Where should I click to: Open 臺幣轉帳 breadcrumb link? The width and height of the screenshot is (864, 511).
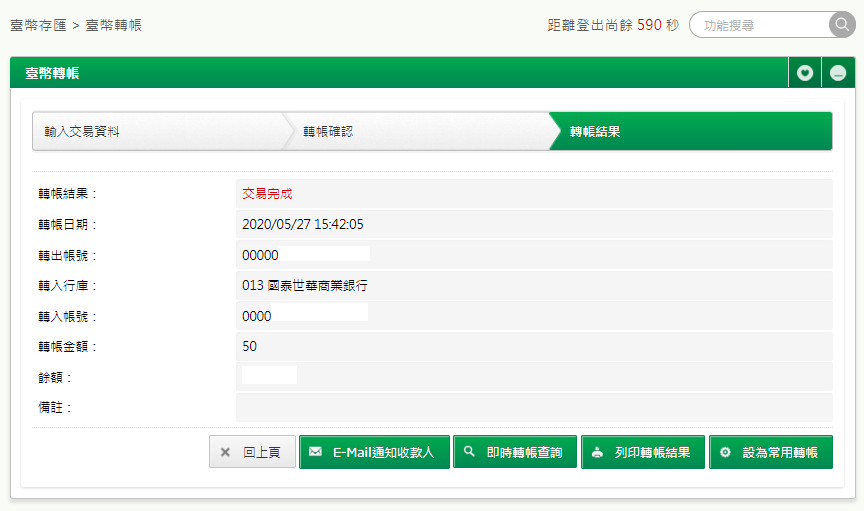pos(114,25)
